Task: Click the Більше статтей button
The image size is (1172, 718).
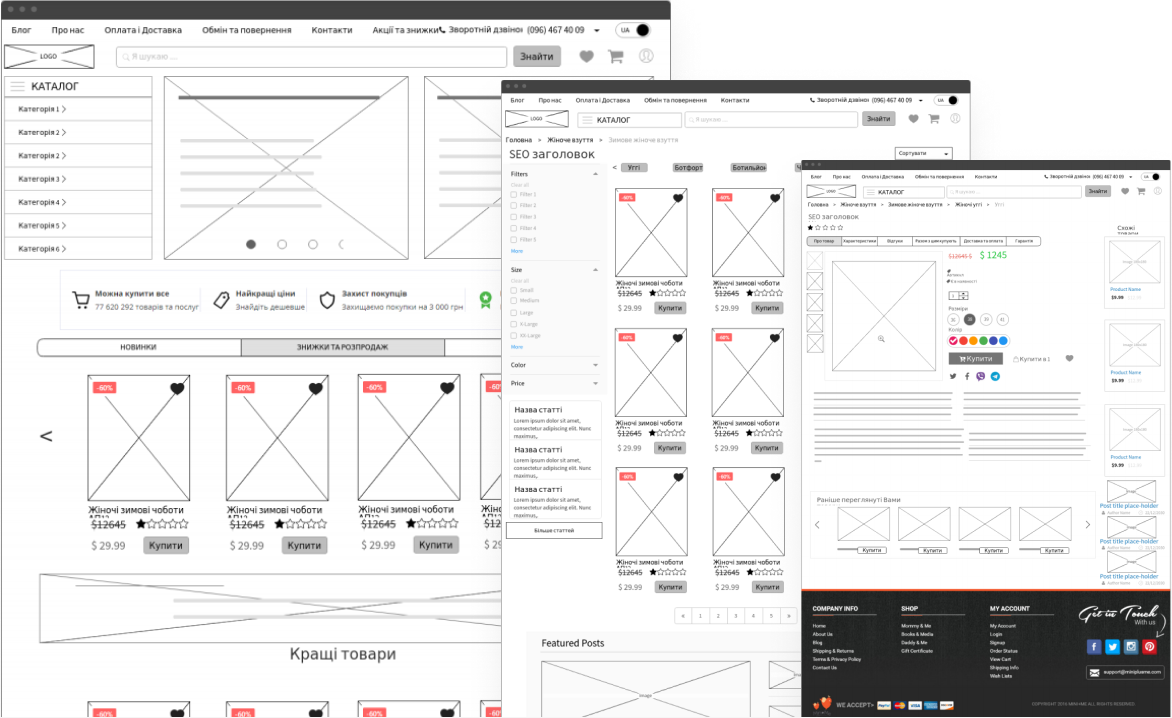Action: pos(554,531)
